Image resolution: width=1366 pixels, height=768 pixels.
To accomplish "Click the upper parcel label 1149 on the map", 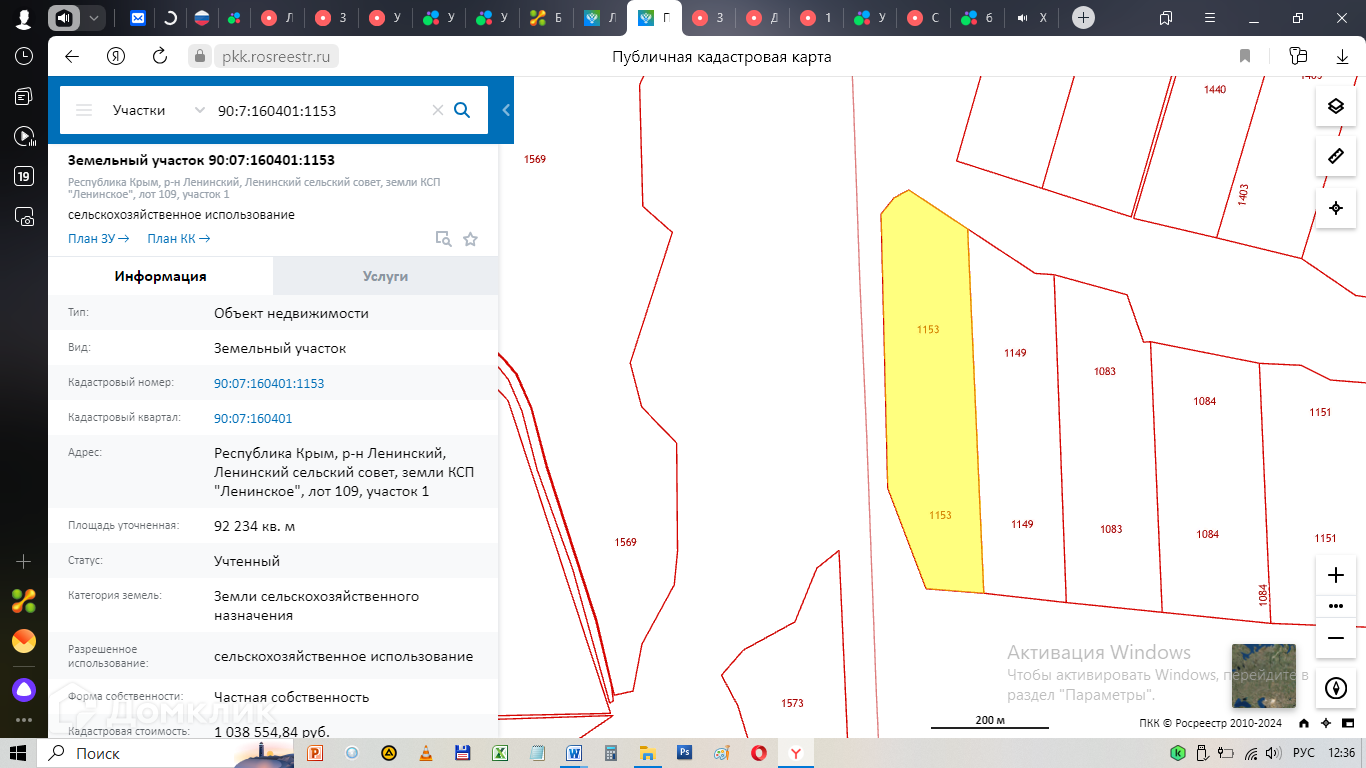I will [x=1015, y=353].
